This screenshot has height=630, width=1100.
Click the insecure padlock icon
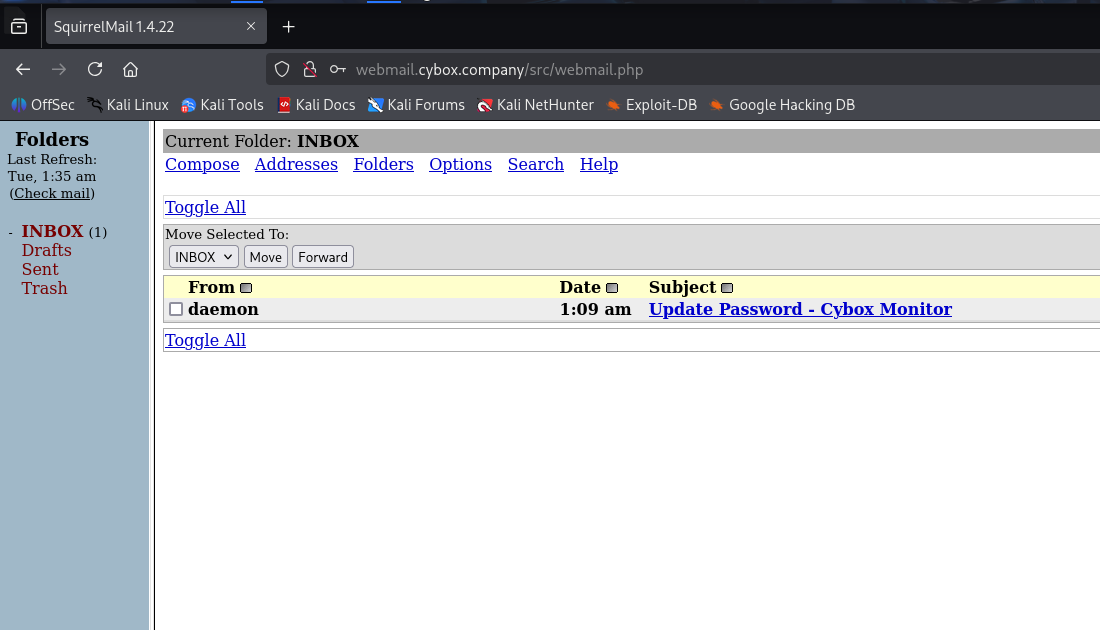tap(310, 69)
